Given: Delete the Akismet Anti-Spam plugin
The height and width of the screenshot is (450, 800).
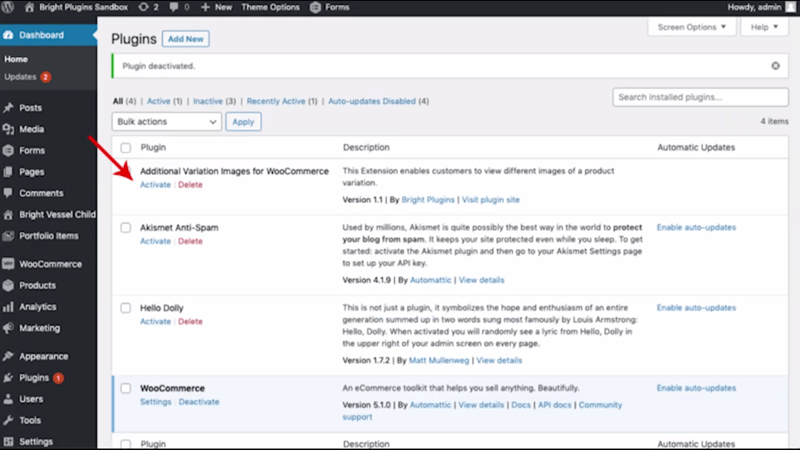Looking at the screenshot, I should click(x=190, y=241).
